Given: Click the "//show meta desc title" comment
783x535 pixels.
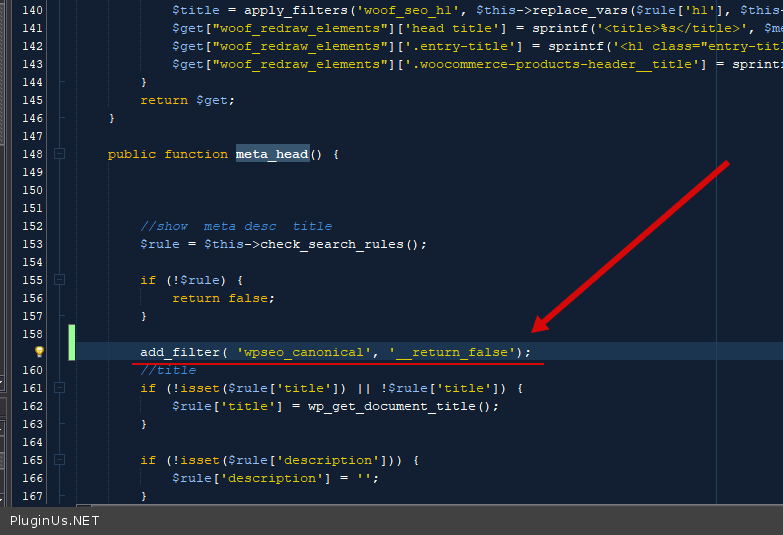Looking at the screenshot, I should coord(236,226).
